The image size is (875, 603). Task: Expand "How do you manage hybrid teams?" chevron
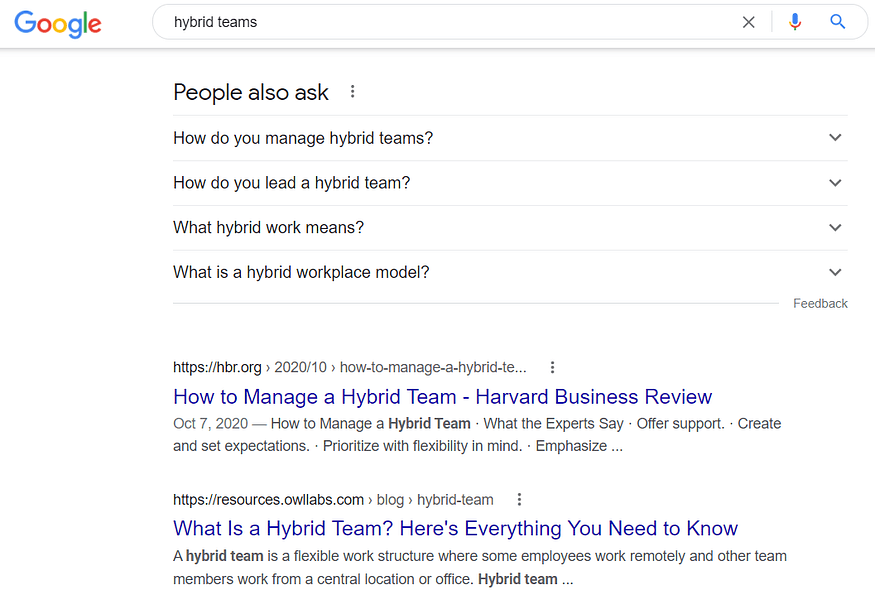tap(835, 138)
